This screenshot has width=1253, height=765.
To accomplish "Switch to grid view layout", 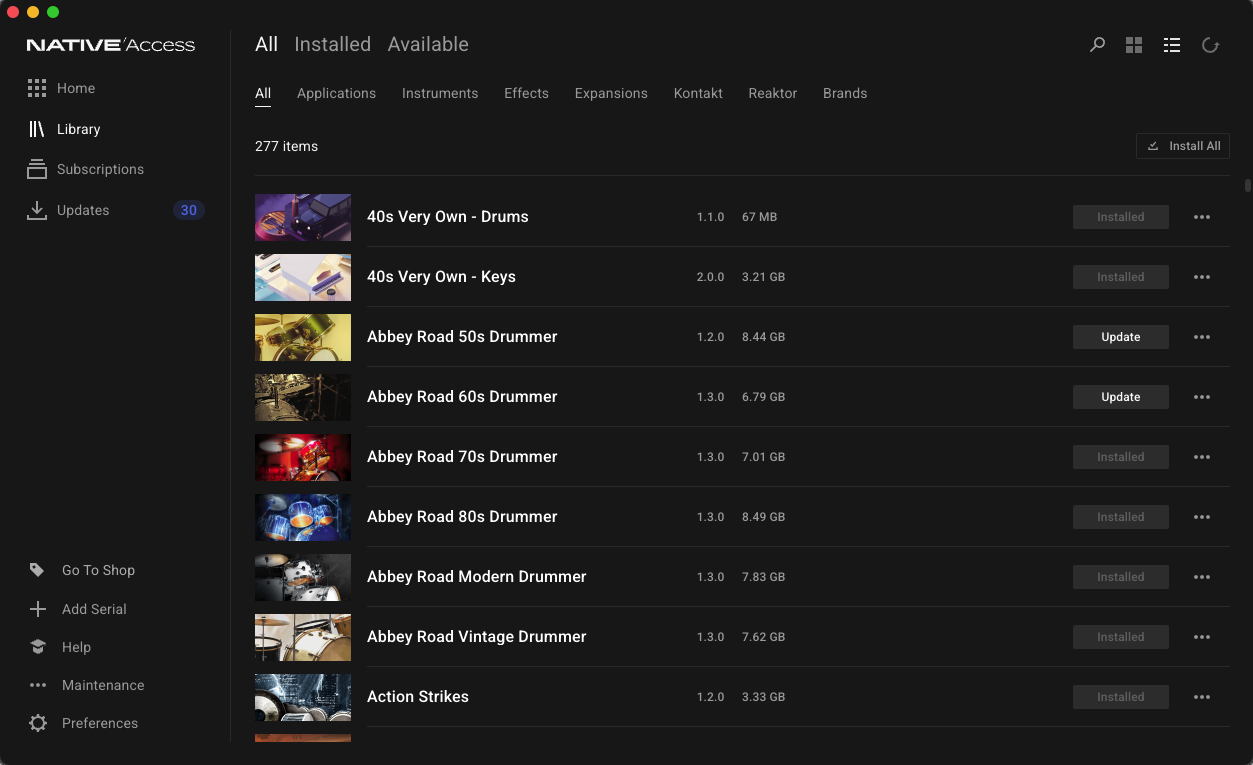I will tap(1134, 45).
